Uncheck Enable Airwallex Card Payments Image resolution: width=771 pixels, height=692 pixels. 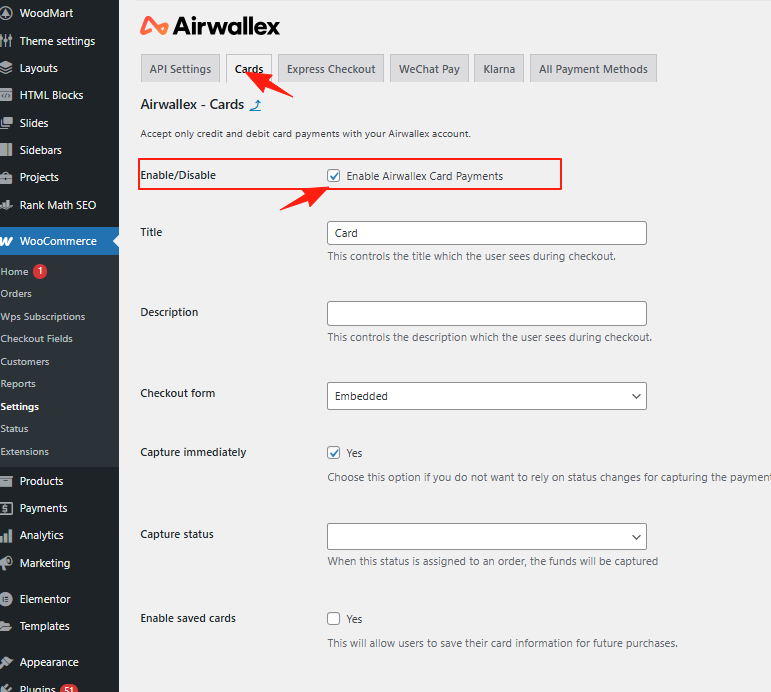click(x=333, y=176)
